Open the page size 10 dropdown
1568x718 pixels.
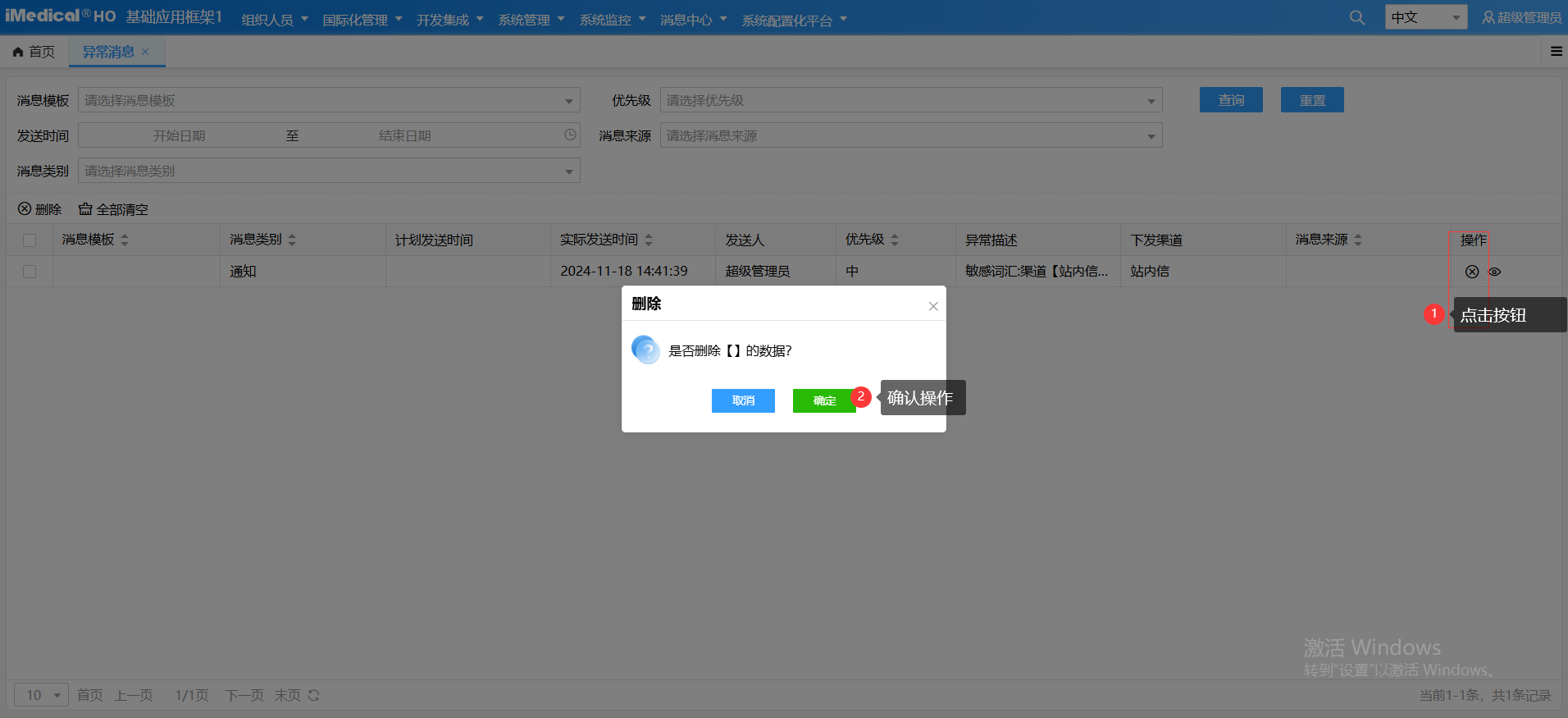click(42, 696)
